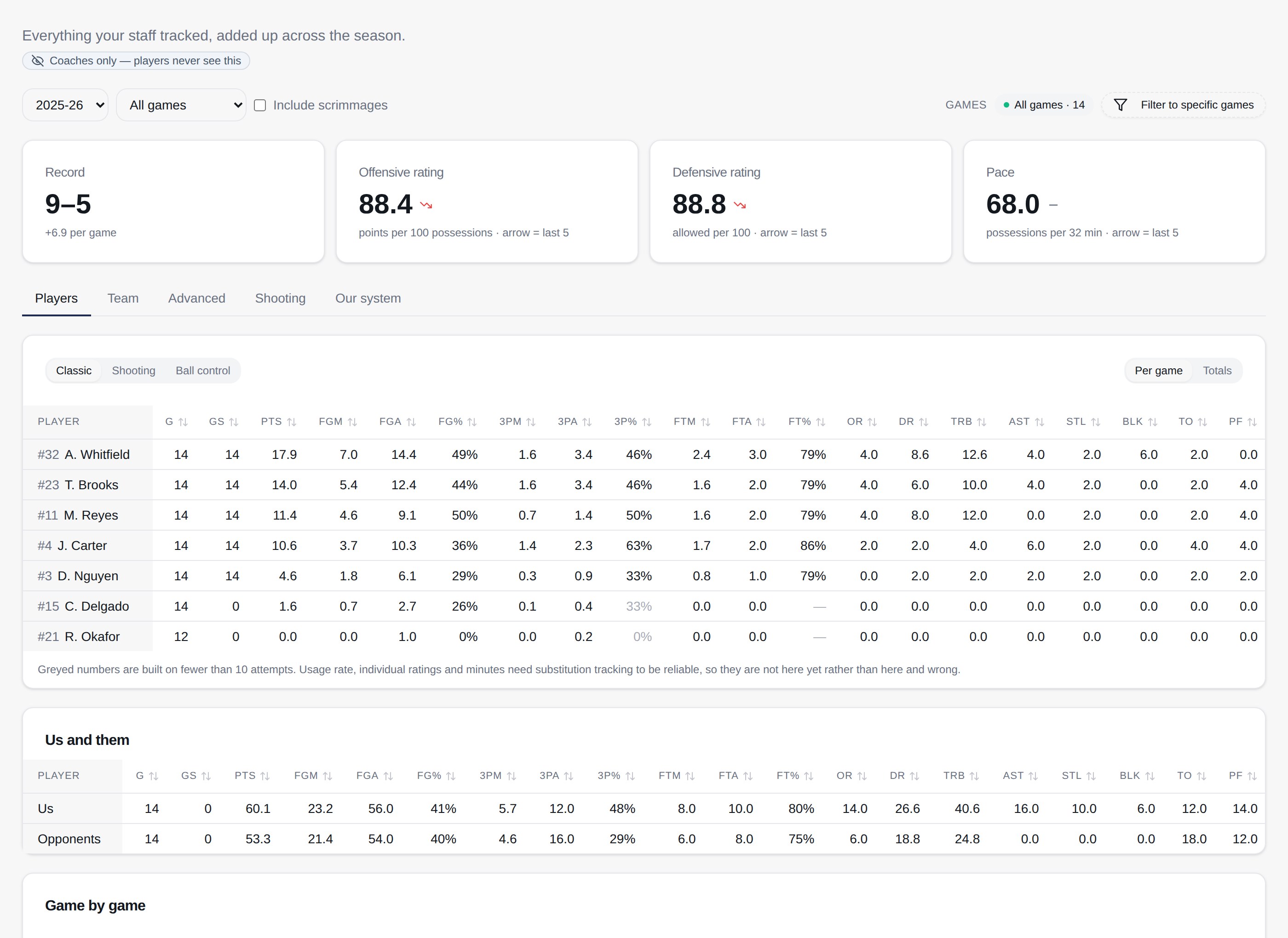Click the PLAYER header in Players table
The width and height of the screenshot is (1288, 938).
tap(58, 422)
